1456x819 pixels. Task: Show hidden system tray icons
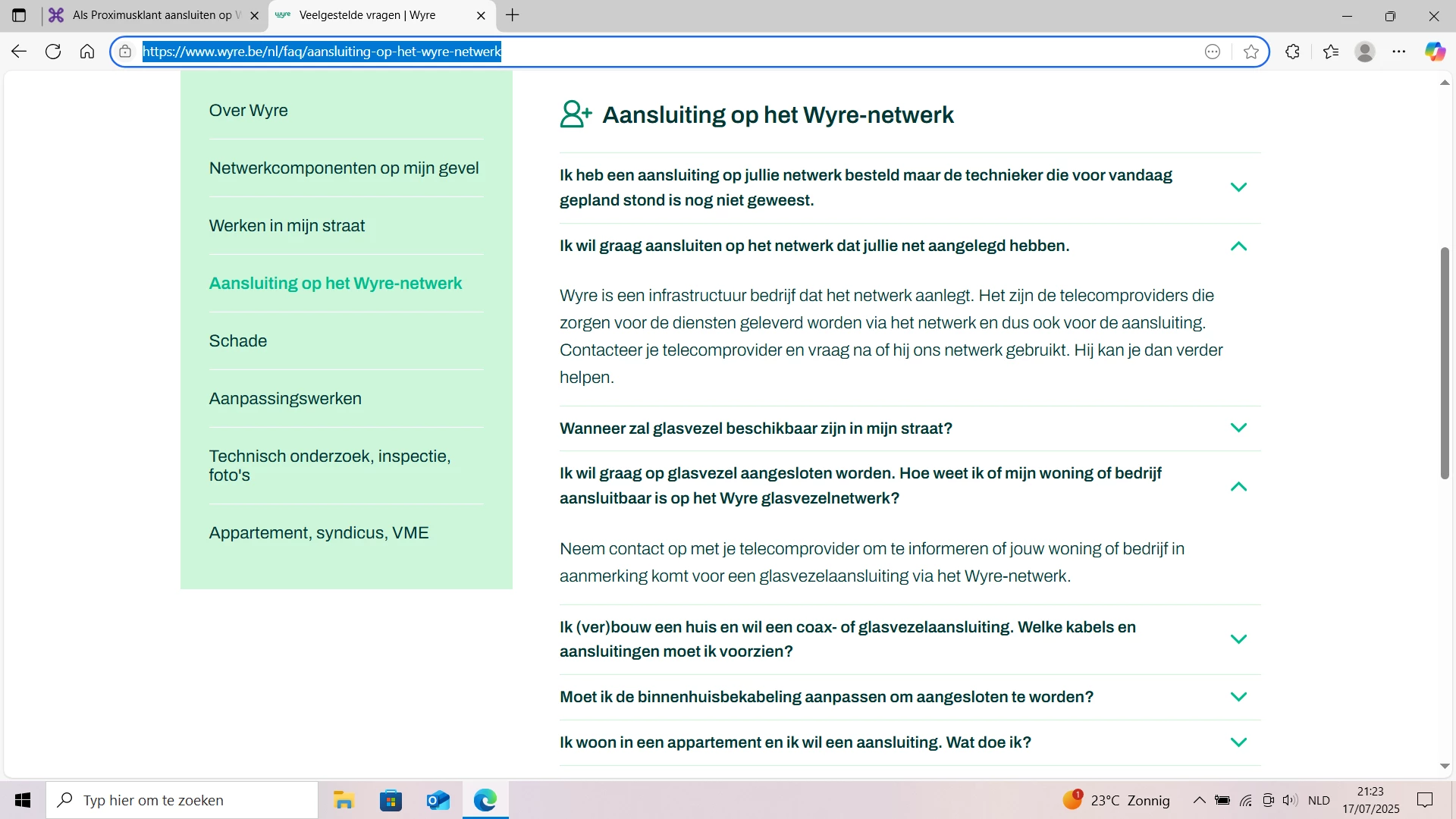pos(1199,800)
